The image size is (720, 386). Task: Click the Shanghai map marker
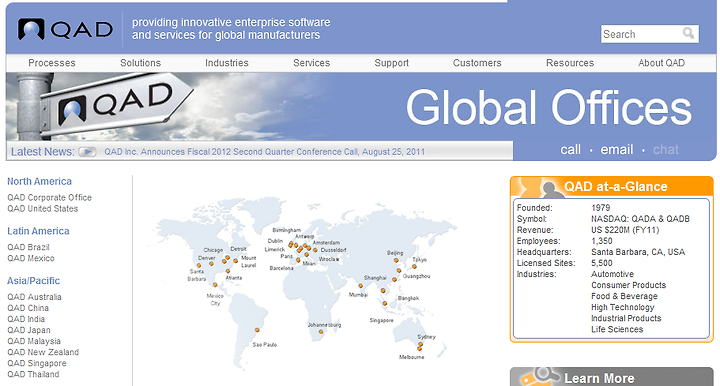coord(399,270)
